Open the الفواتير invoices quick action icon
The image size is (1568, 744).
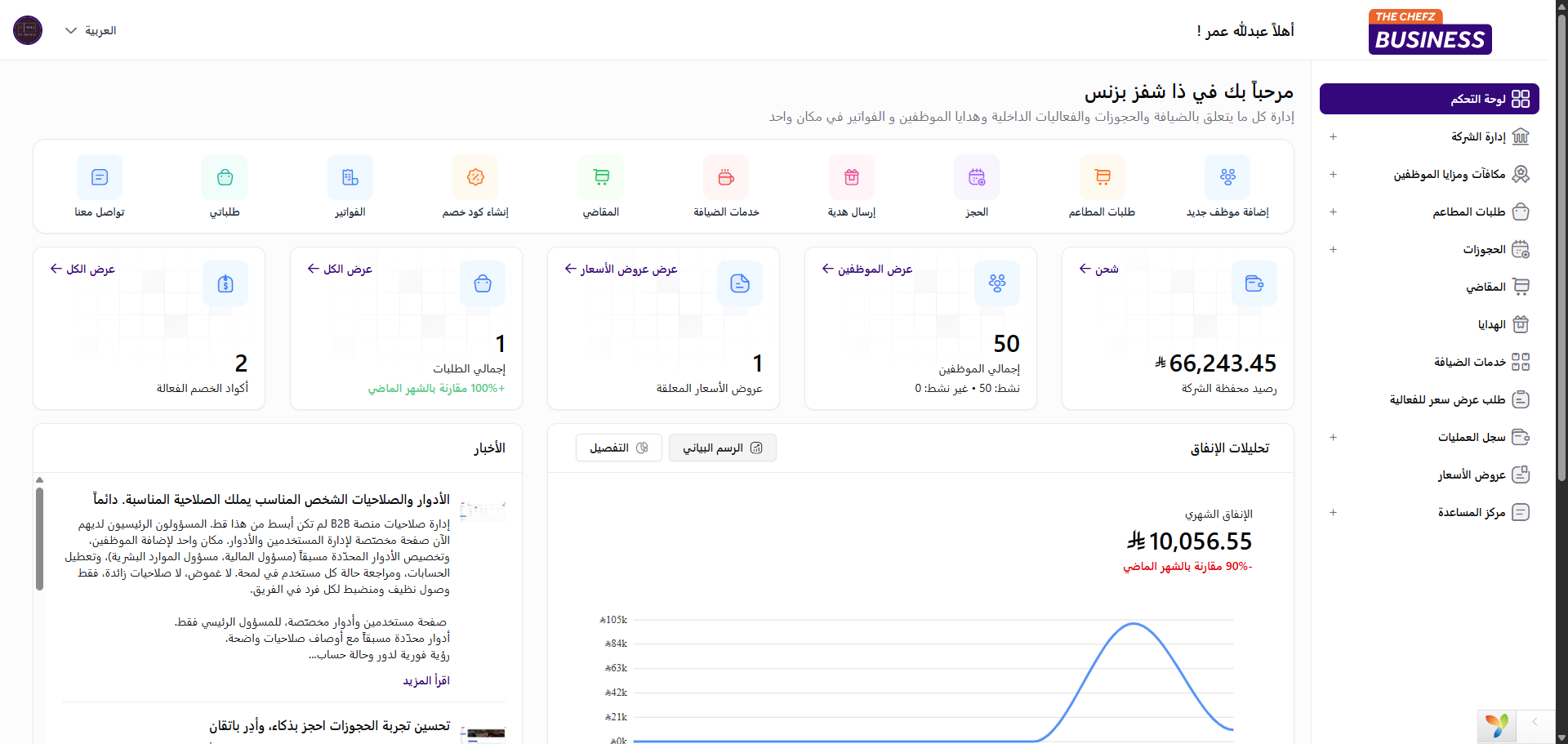point(350,177)
